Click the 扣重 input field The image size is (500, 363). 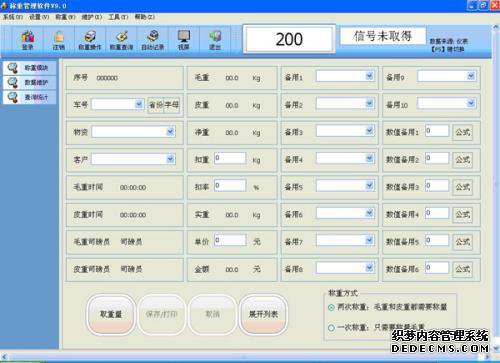point(230,158)
